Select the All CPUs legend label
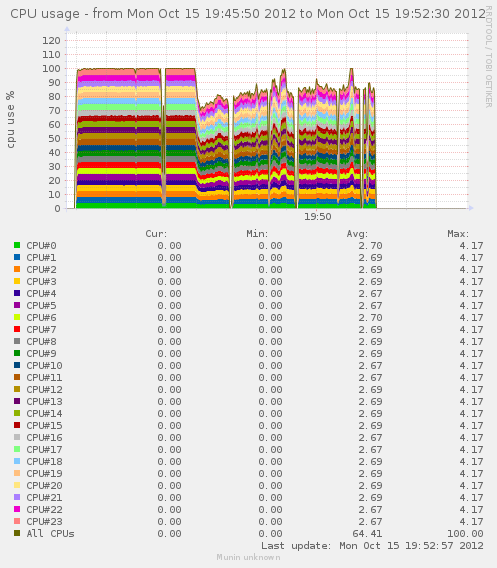This screenshot has width=497, height=568. (50, 533)
